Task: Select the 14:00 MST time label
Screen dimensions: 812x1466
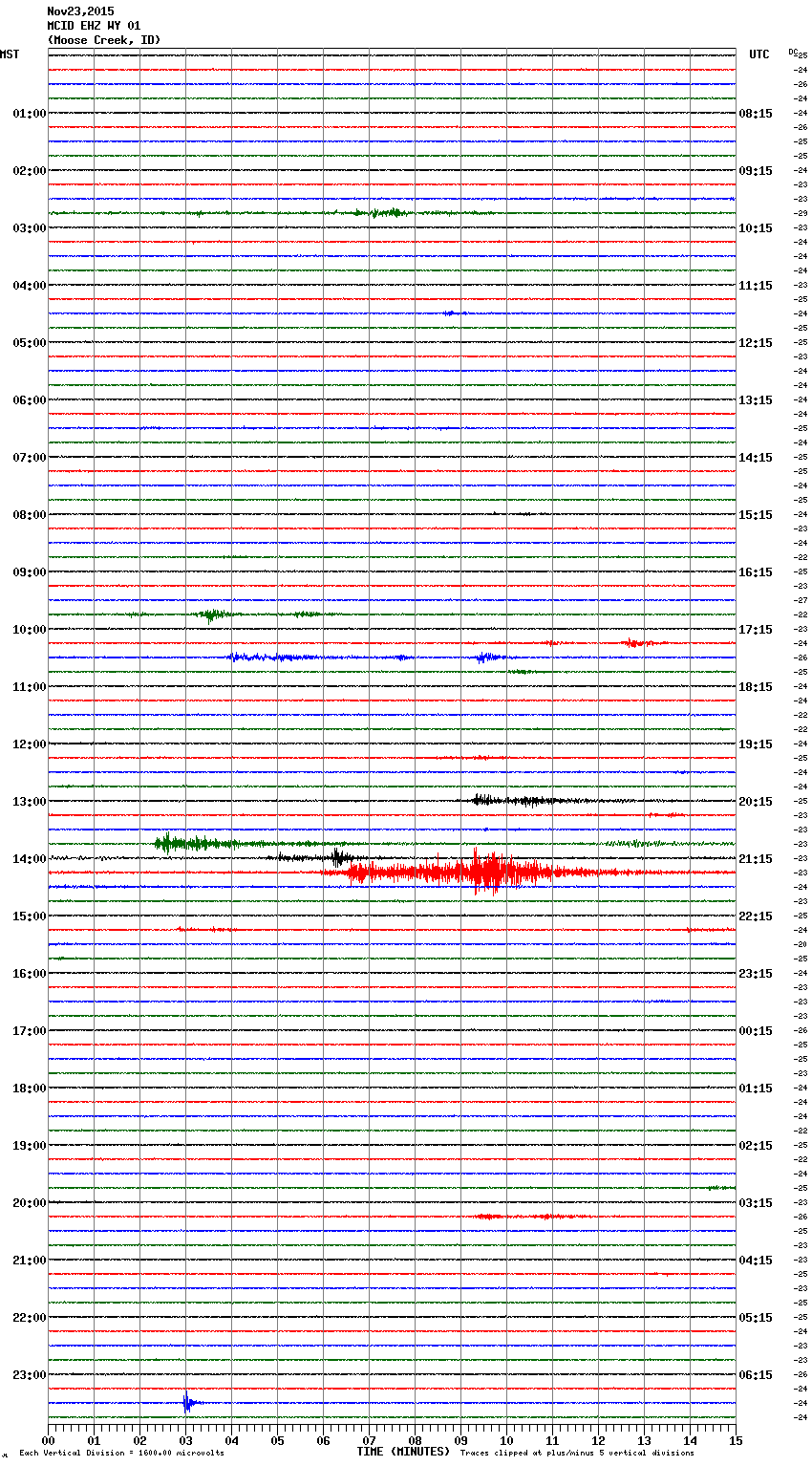Action: coord(29,859)
